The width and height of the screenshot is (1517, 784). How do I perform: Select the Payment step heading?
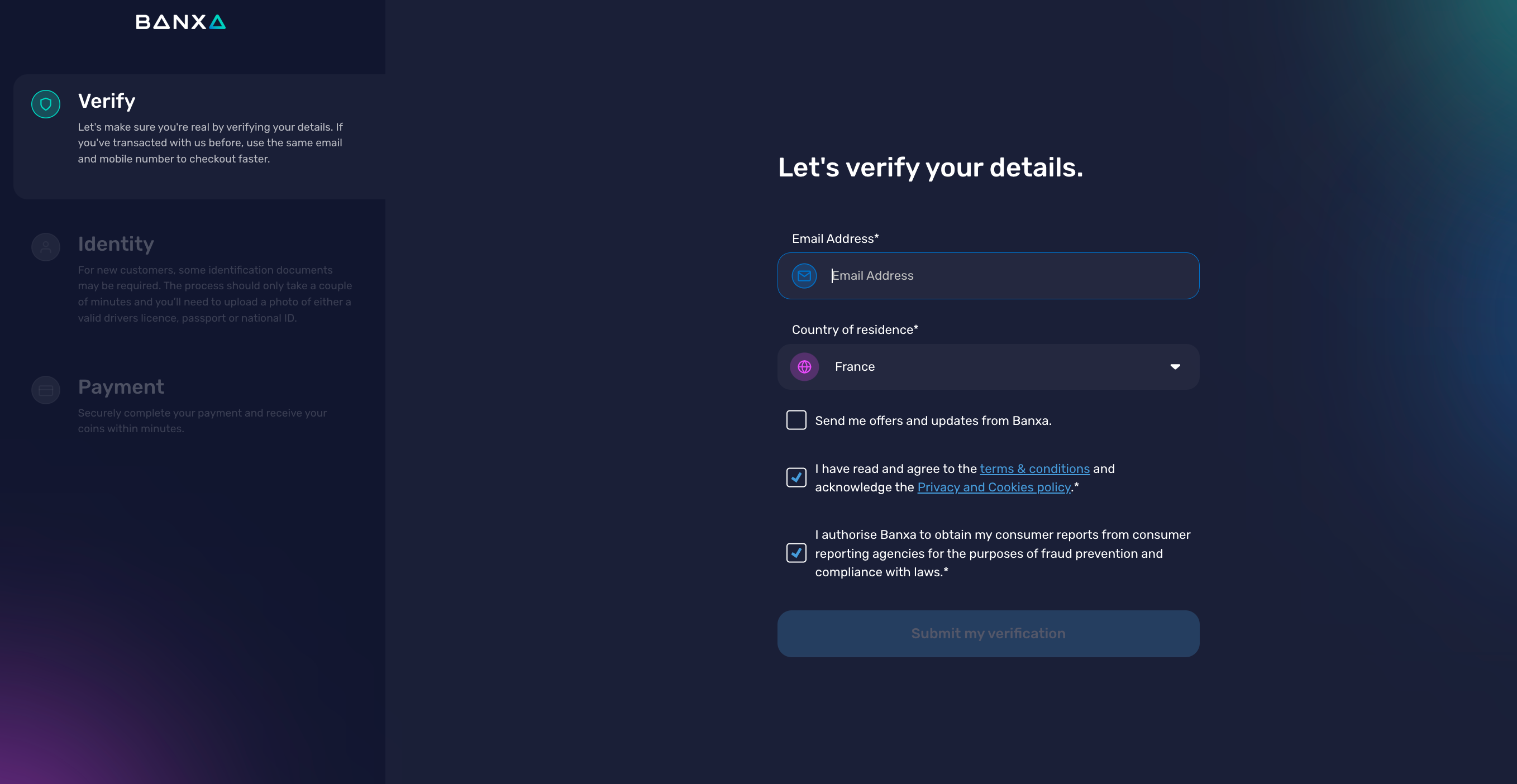(x=121, y=388)
